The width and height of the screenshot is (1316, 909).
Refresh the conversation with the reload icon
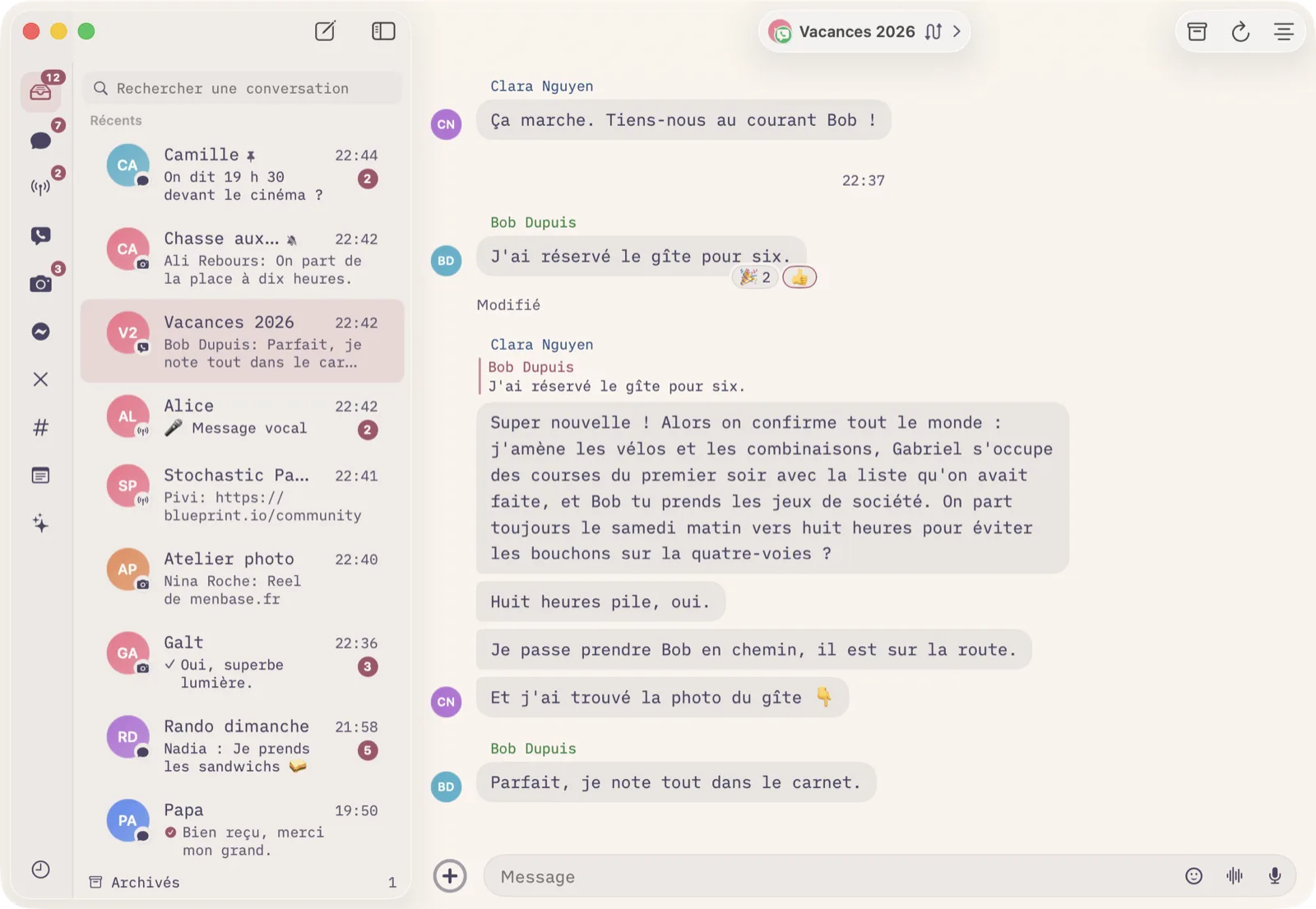[1240, 31]
